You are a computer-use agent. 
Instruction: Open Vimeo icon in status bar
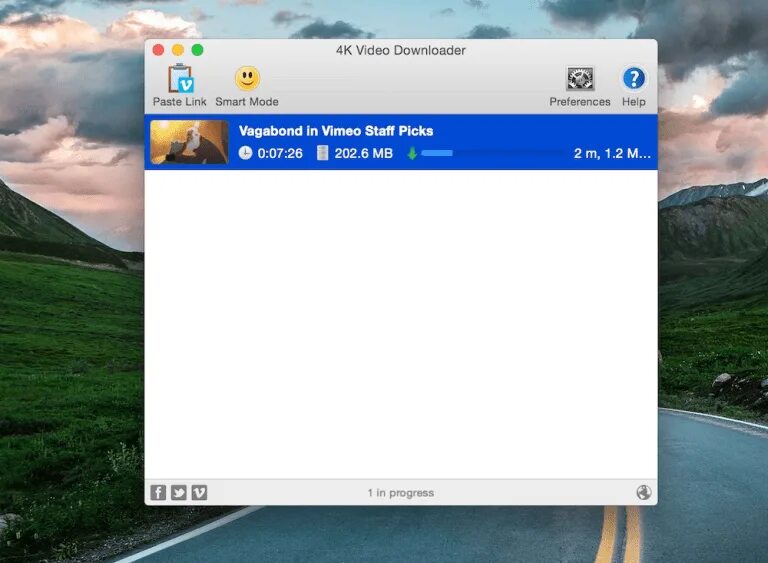[199, 492]
